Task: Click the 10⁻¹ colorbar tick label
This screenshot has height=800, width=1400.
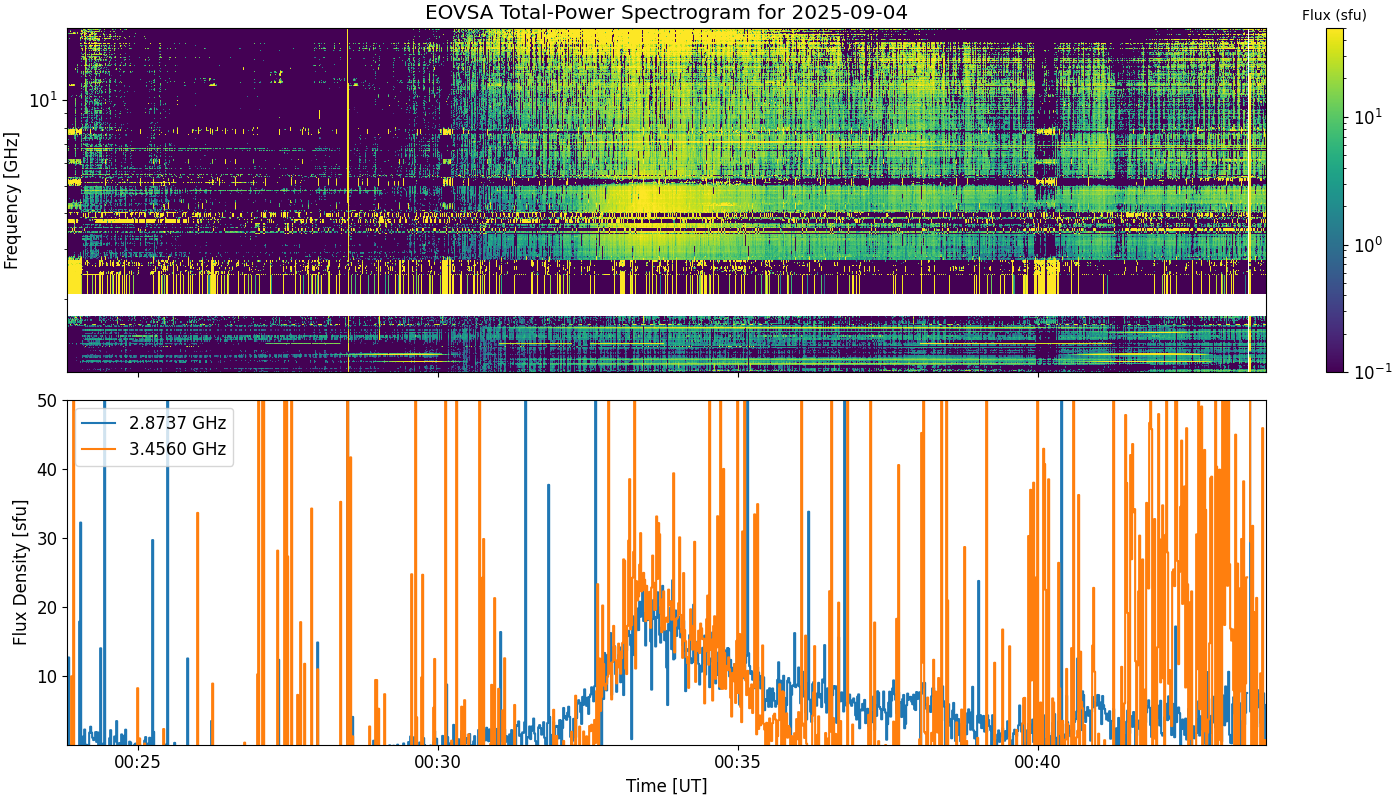Action: pos(1369,370)
